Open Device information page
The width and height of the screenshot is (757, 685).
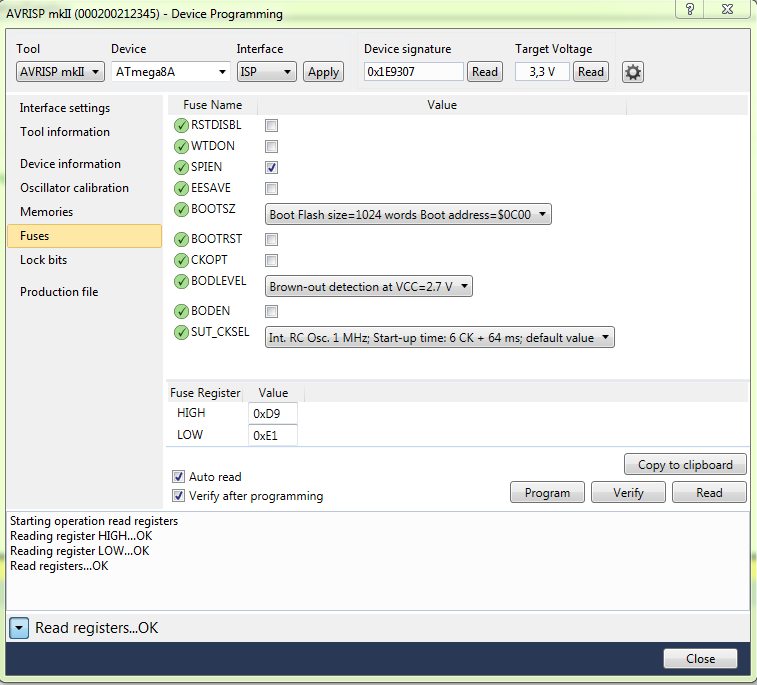pyautogui.click(x=70, y=164)
